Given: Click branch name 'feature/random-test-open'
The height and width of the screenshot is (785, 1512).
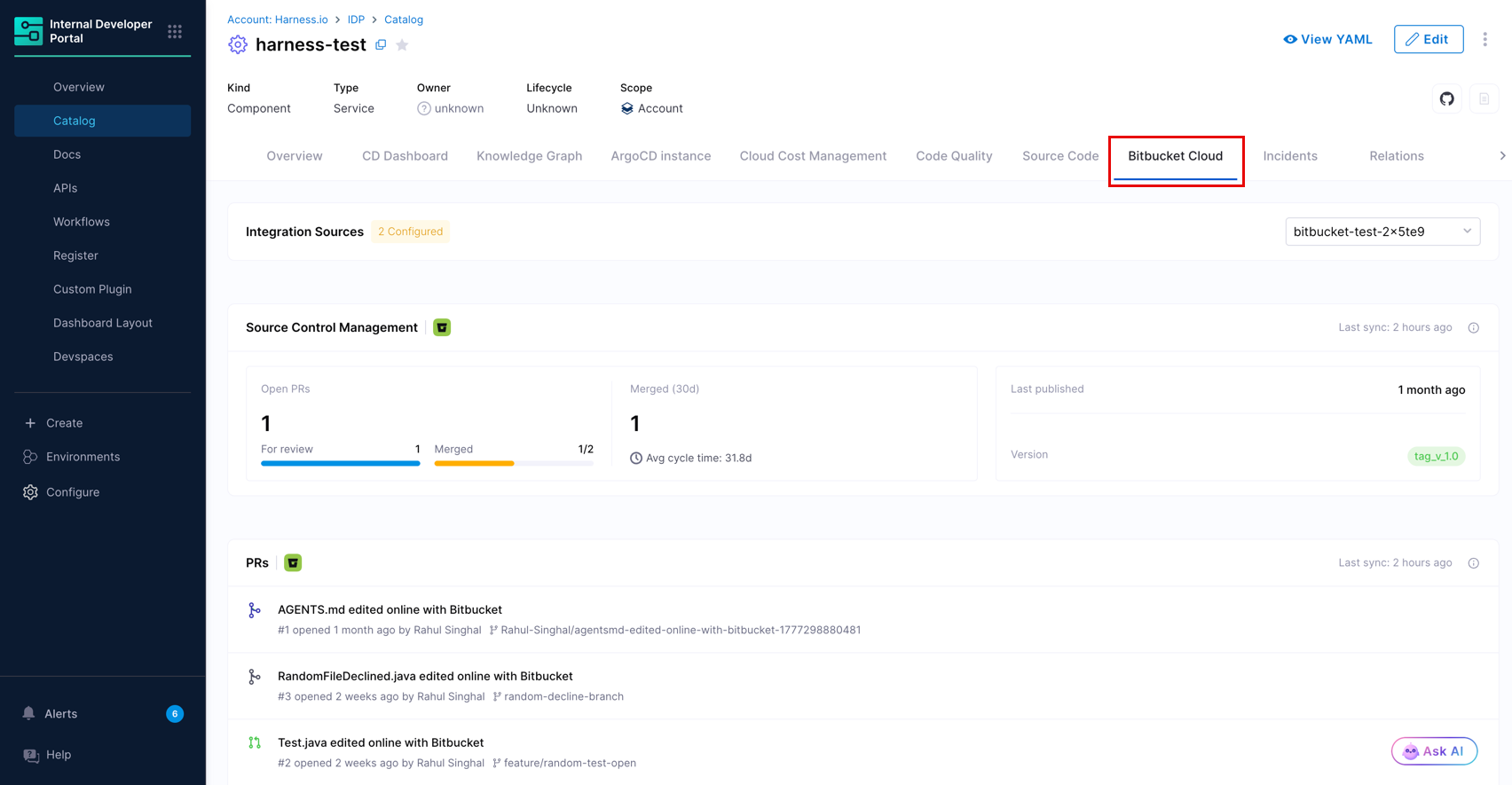Looking at the screenshot, I should 570,763.
